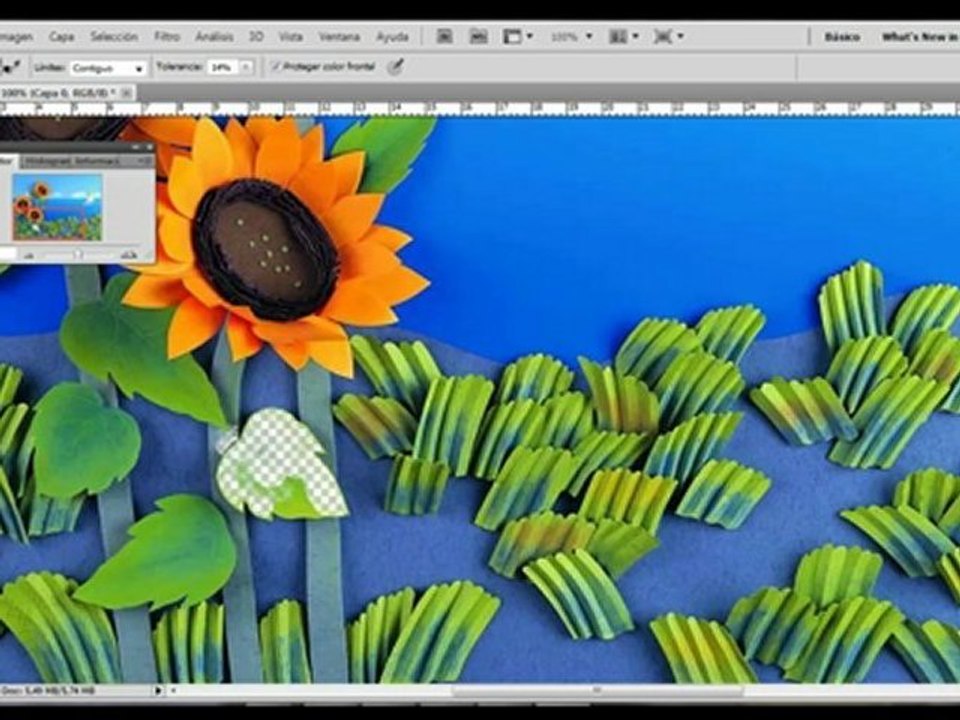Click the Navigator zoom out mountain icon

point(28,254)
